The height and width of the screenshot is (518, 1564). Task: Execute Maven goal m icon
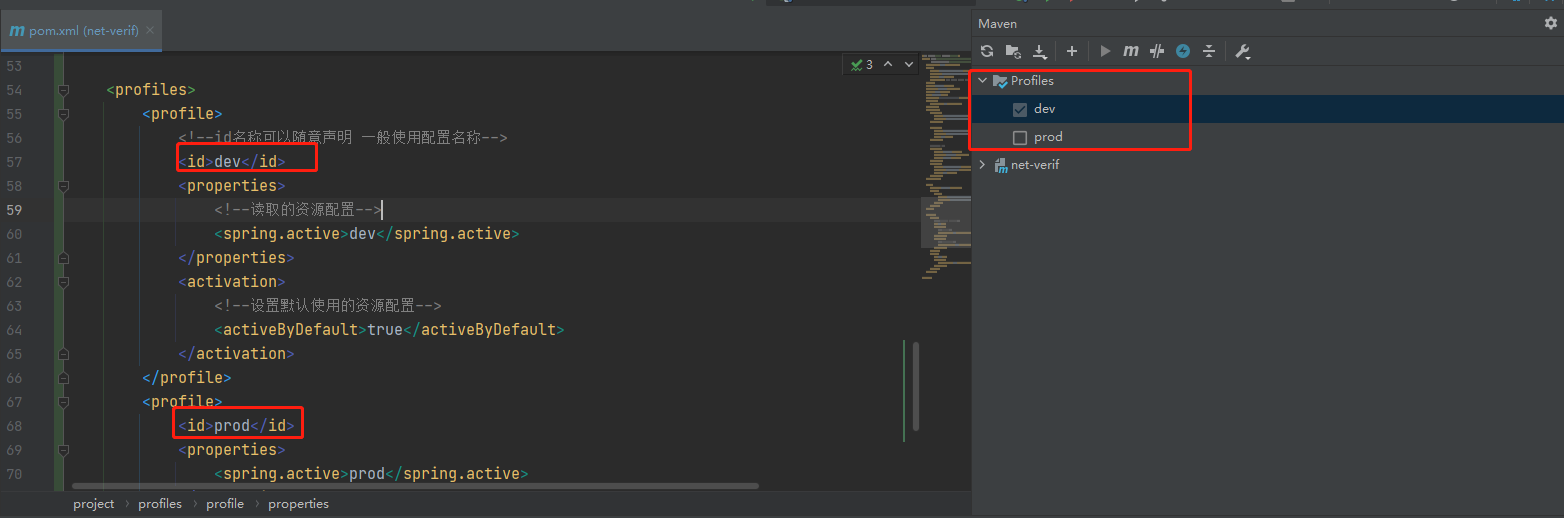click(1131, 51)
